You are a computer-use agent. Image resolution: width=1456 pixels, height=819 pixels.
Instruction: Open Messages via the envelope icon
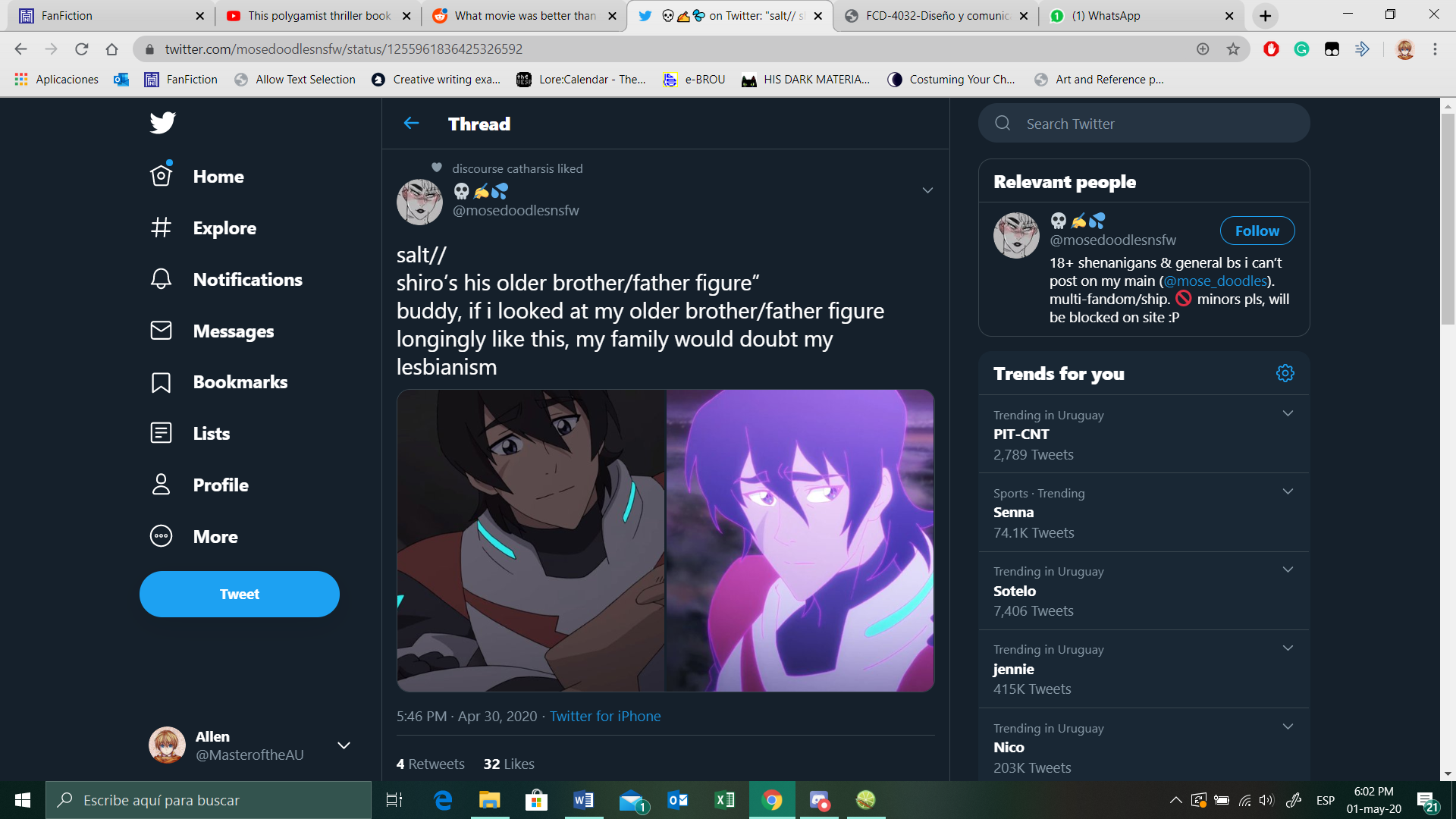[x=161, y=331]
